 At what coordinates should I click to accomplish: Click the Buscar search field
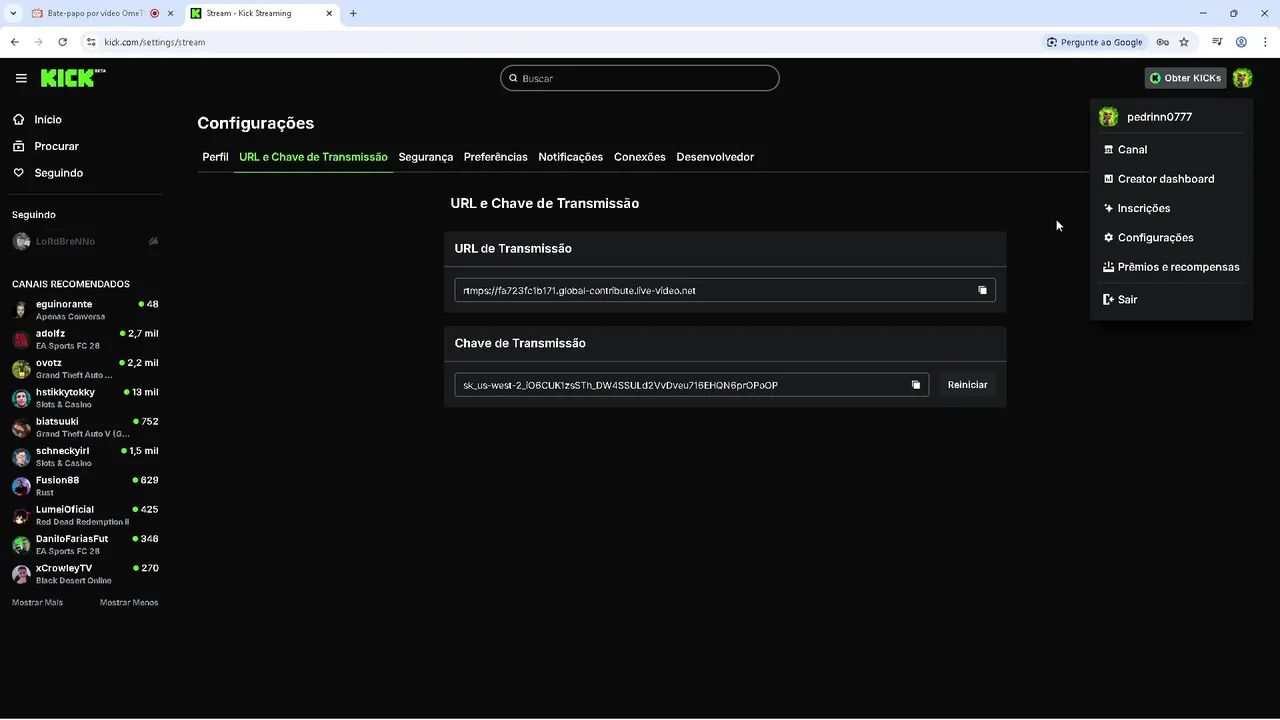640,78
